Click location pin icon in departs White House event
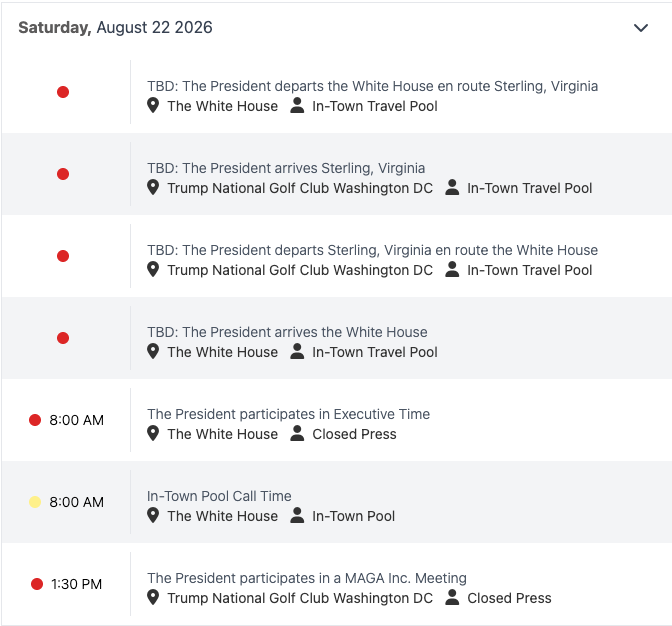Image resolution: width=672 pixels, height=626 pixels. (153, 105)
